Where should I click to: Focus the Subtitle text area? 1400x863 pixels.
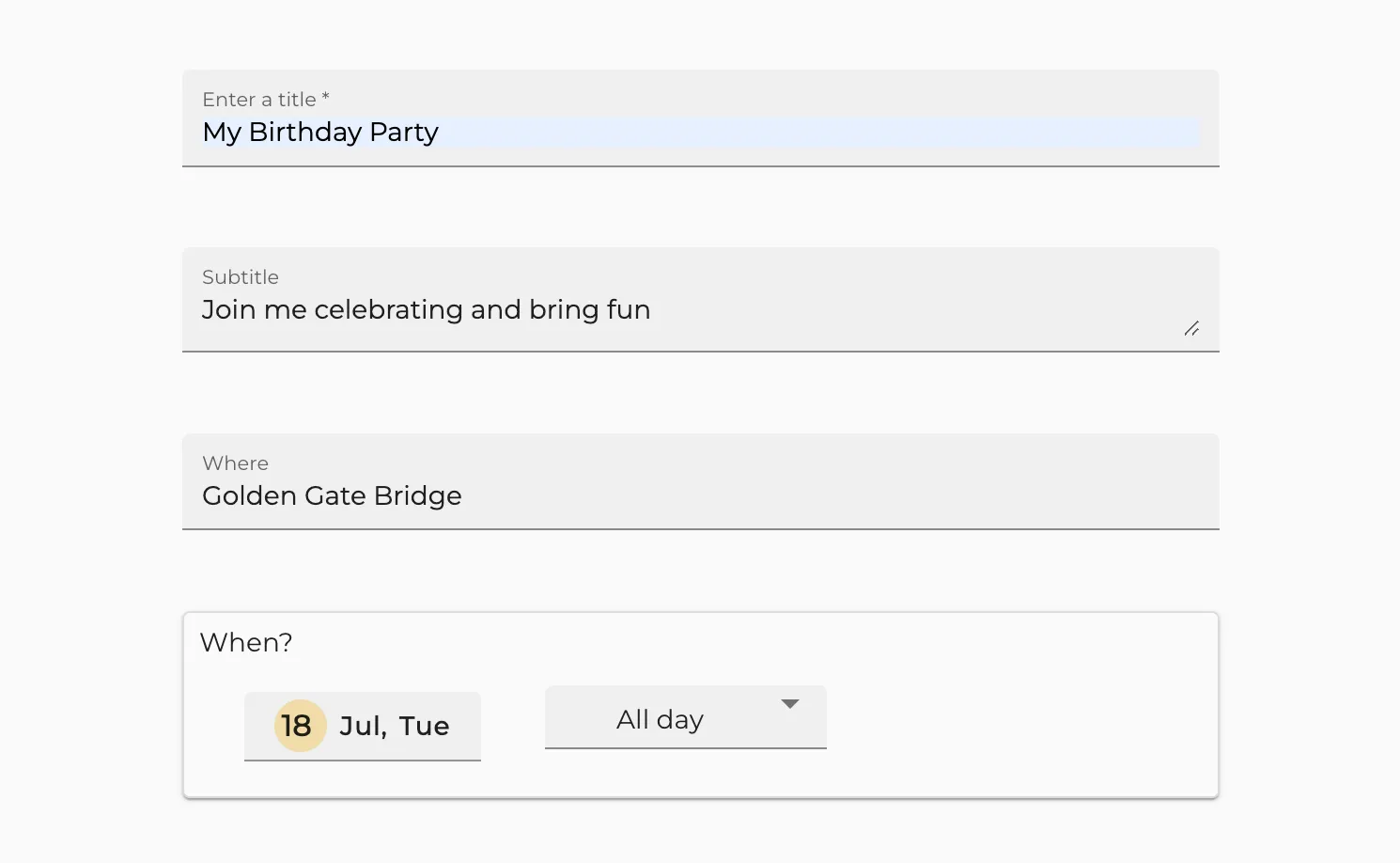(x=658, y=310)
